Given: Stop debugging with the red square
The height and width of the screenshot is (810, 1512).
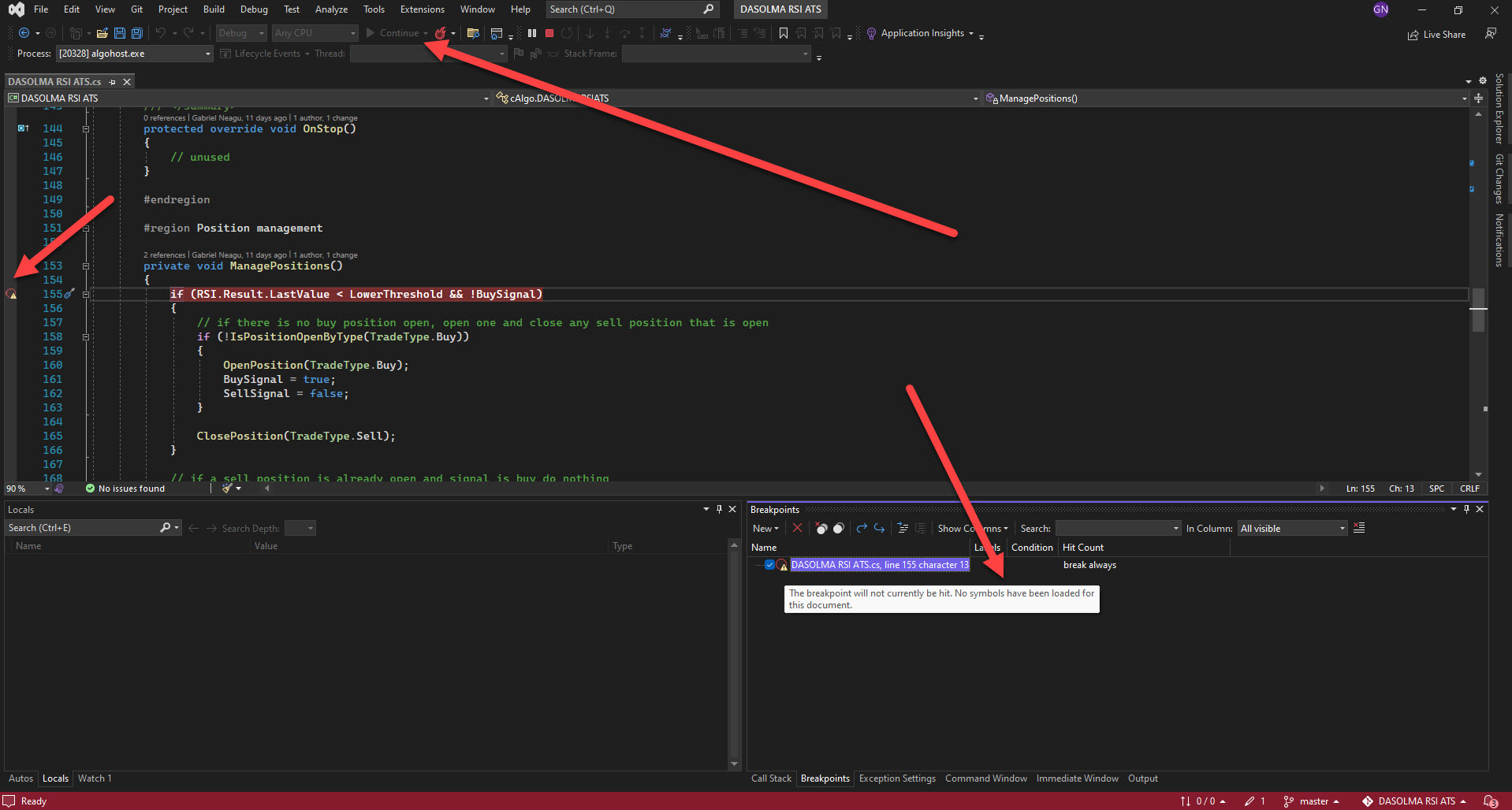Looking at the screenshot, I should click(x=549, y=33).
